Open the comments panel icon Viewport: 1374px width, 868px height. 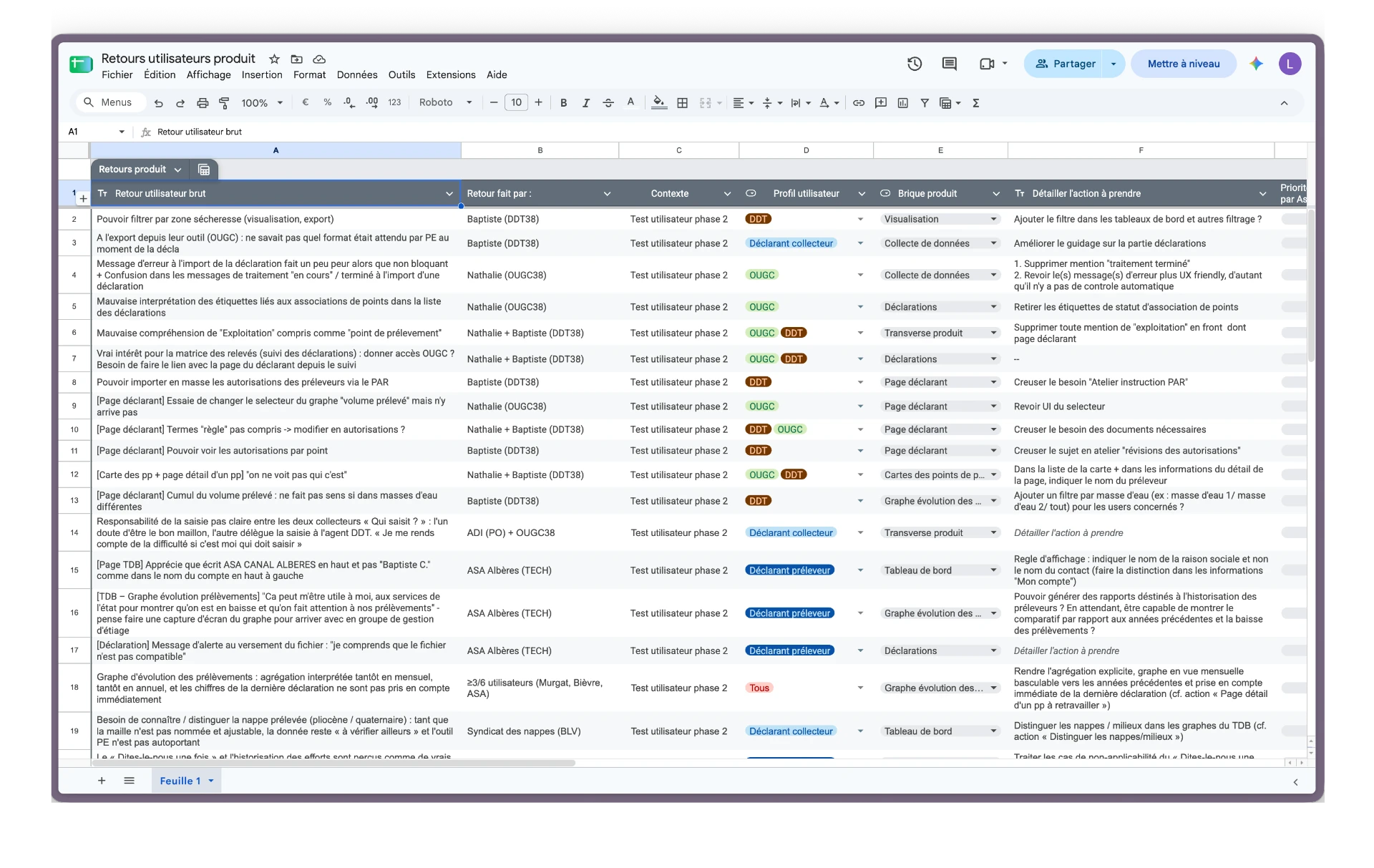(x=949, y=64)
